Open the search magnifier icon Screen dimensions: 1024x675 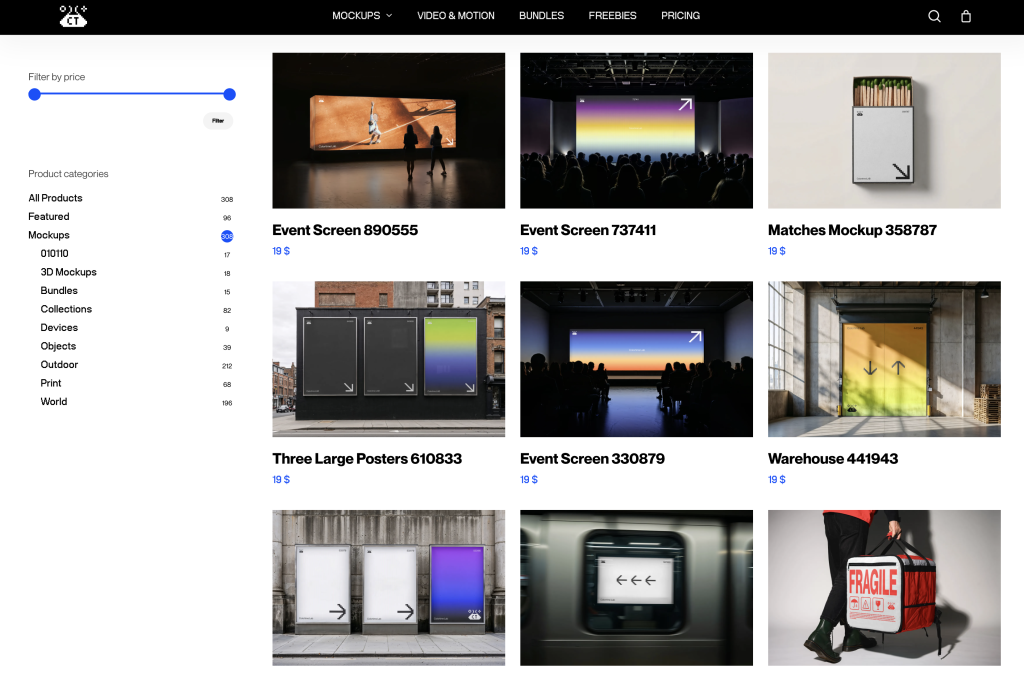934,16
